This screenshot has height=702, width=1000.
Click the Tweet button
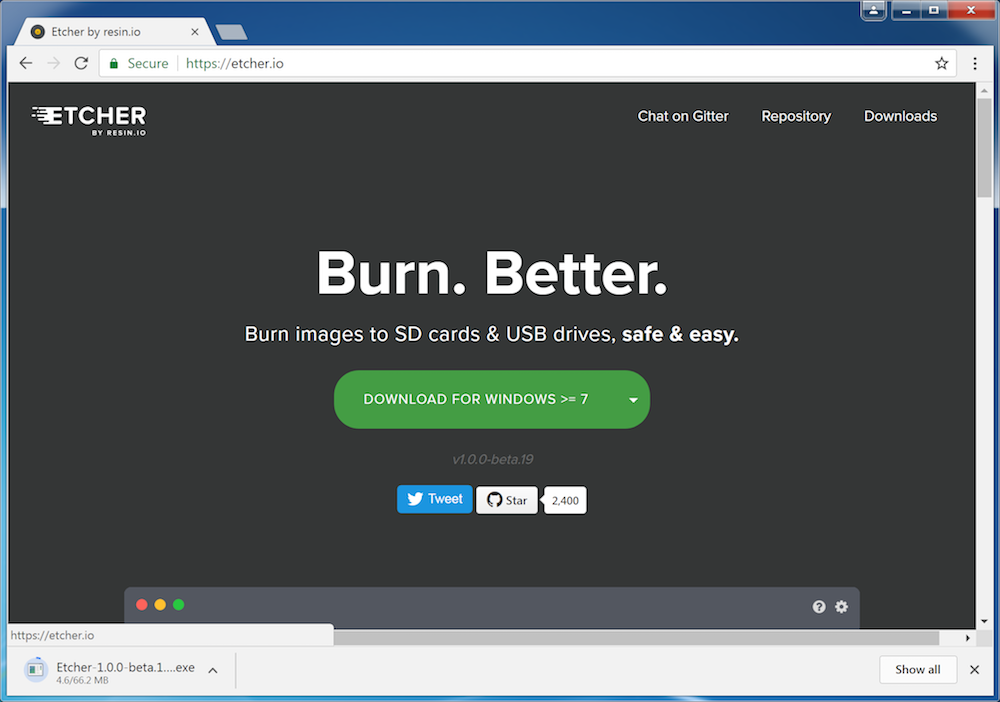point(434,499)
